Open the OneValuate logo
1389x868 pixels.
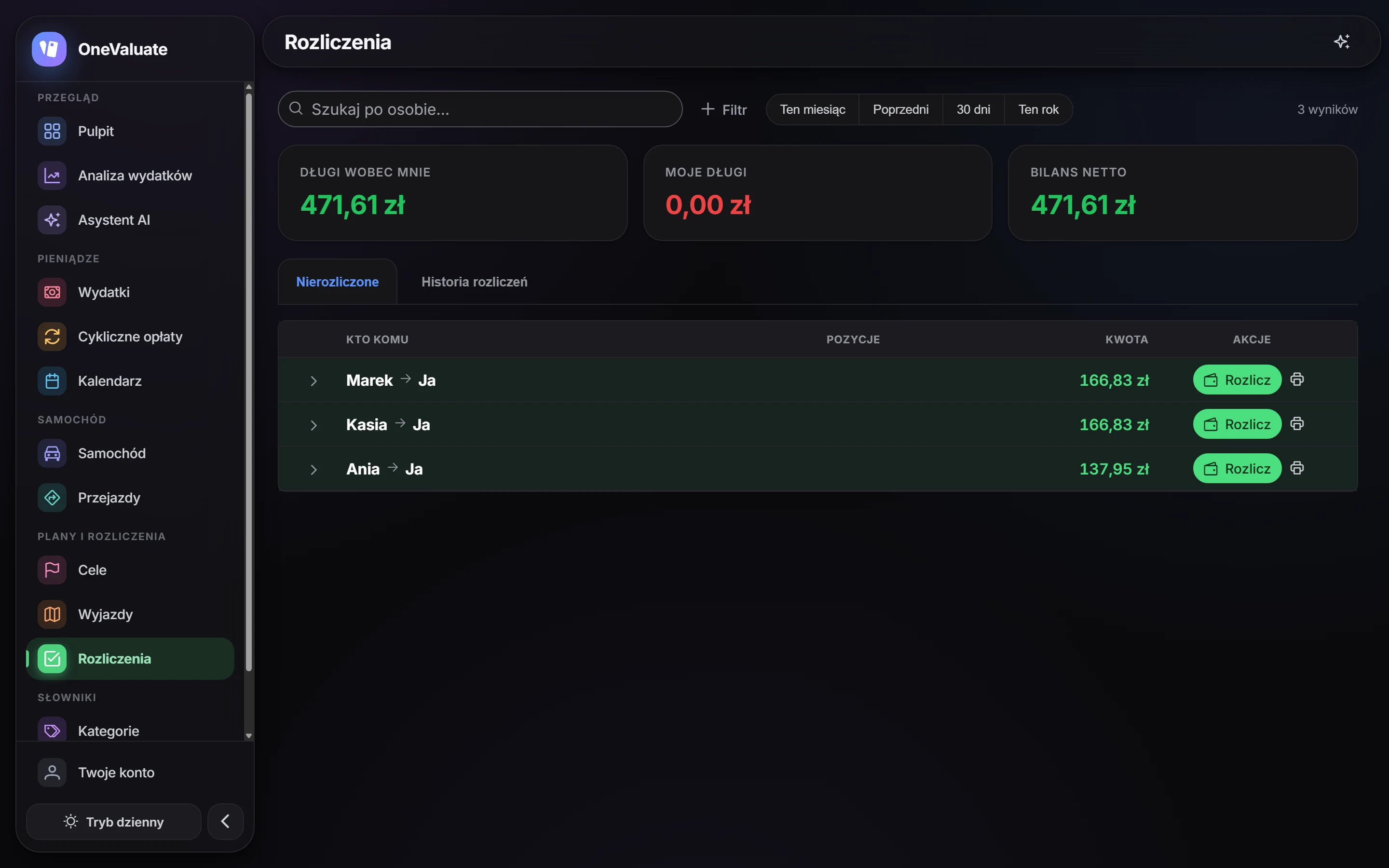[49, 49]
